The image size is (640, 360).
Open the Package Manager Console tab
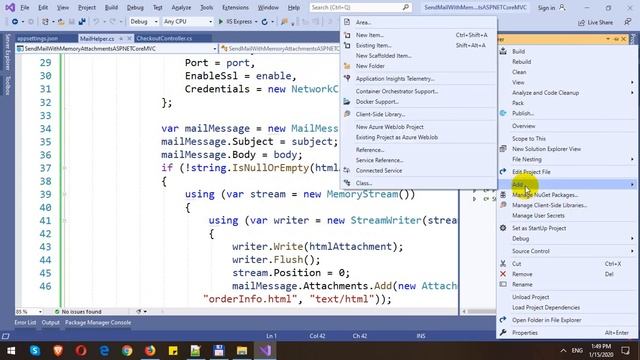pyautogui.click(x=98, y=322)
